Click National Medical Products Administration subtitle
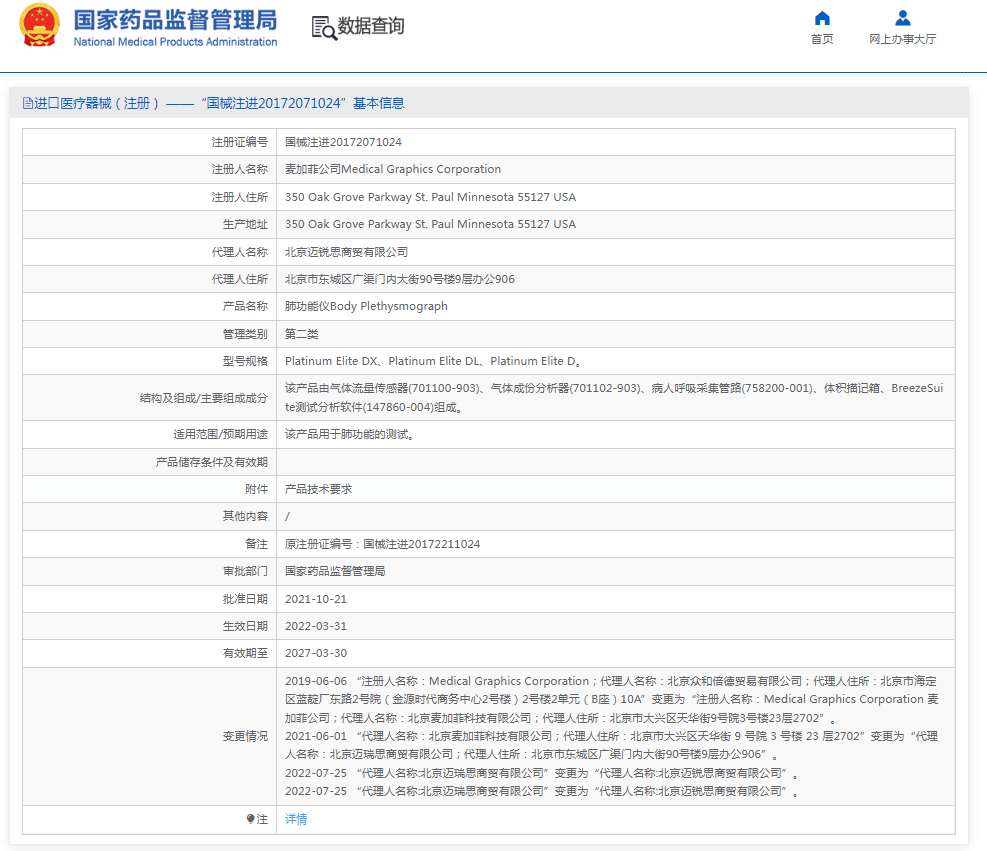 [x=175, y=42]
